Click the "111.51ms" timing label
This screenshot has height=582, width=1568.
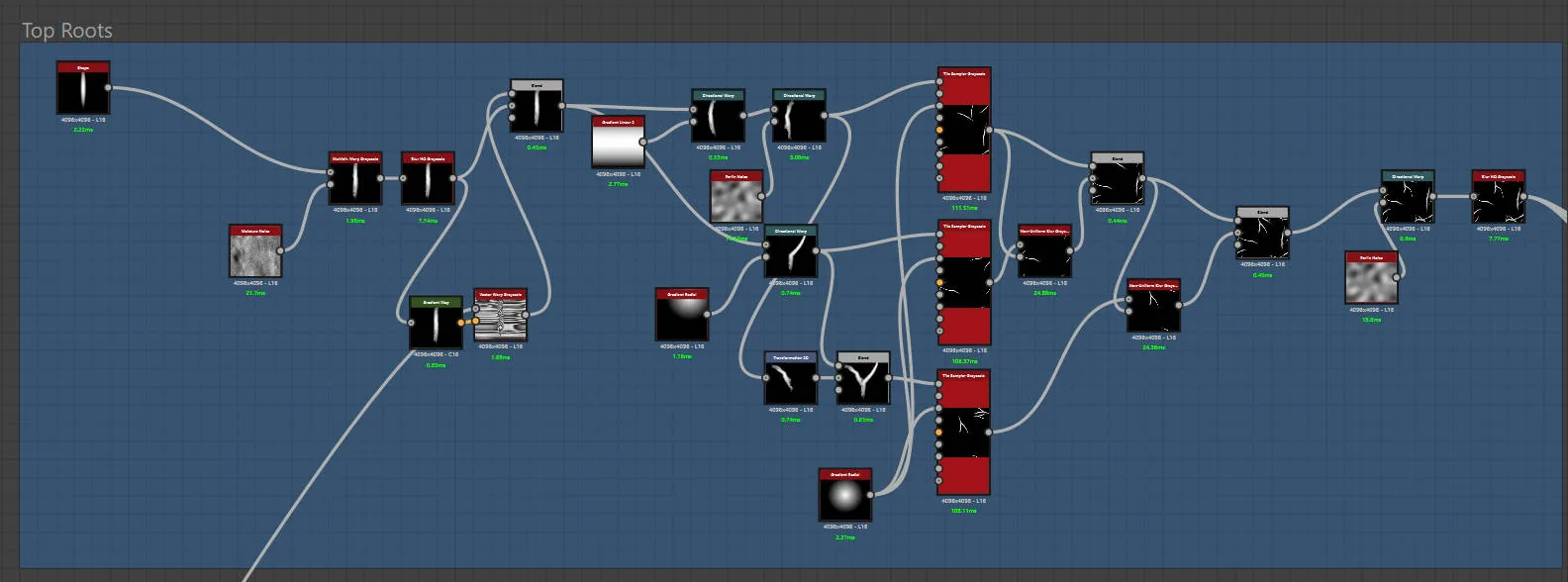click(x=964, y=208)
